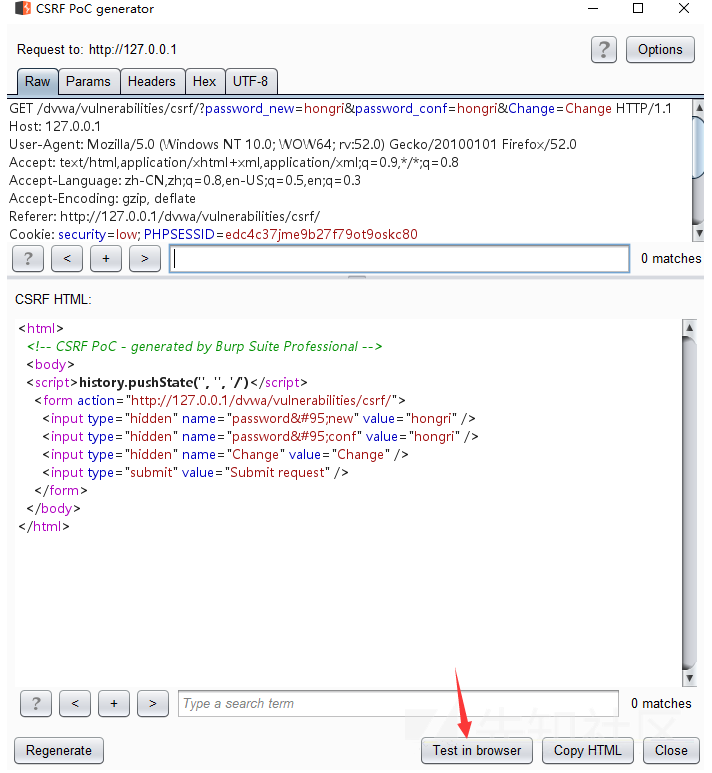
Task: Click the password&#95;new hidden input line
Action: [x=259, y=419]
